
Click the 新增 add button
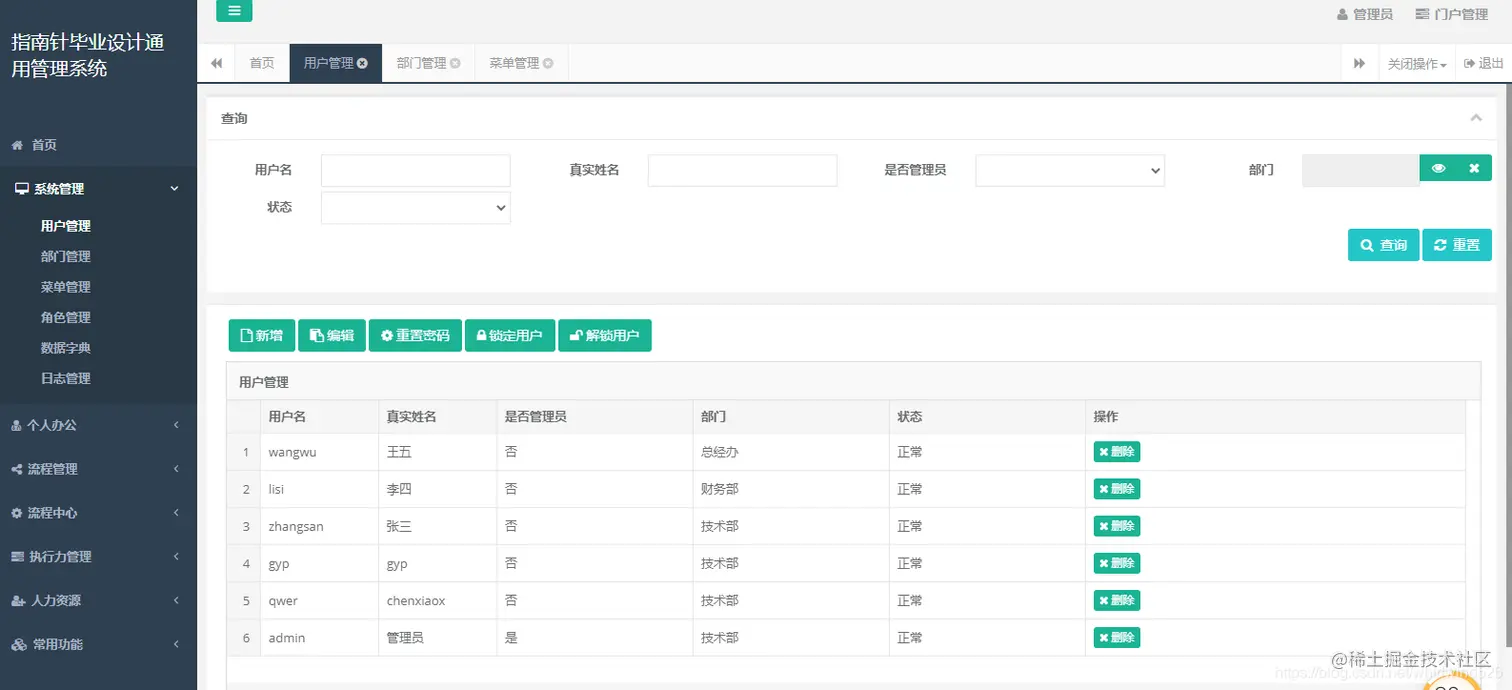(262, 336)
